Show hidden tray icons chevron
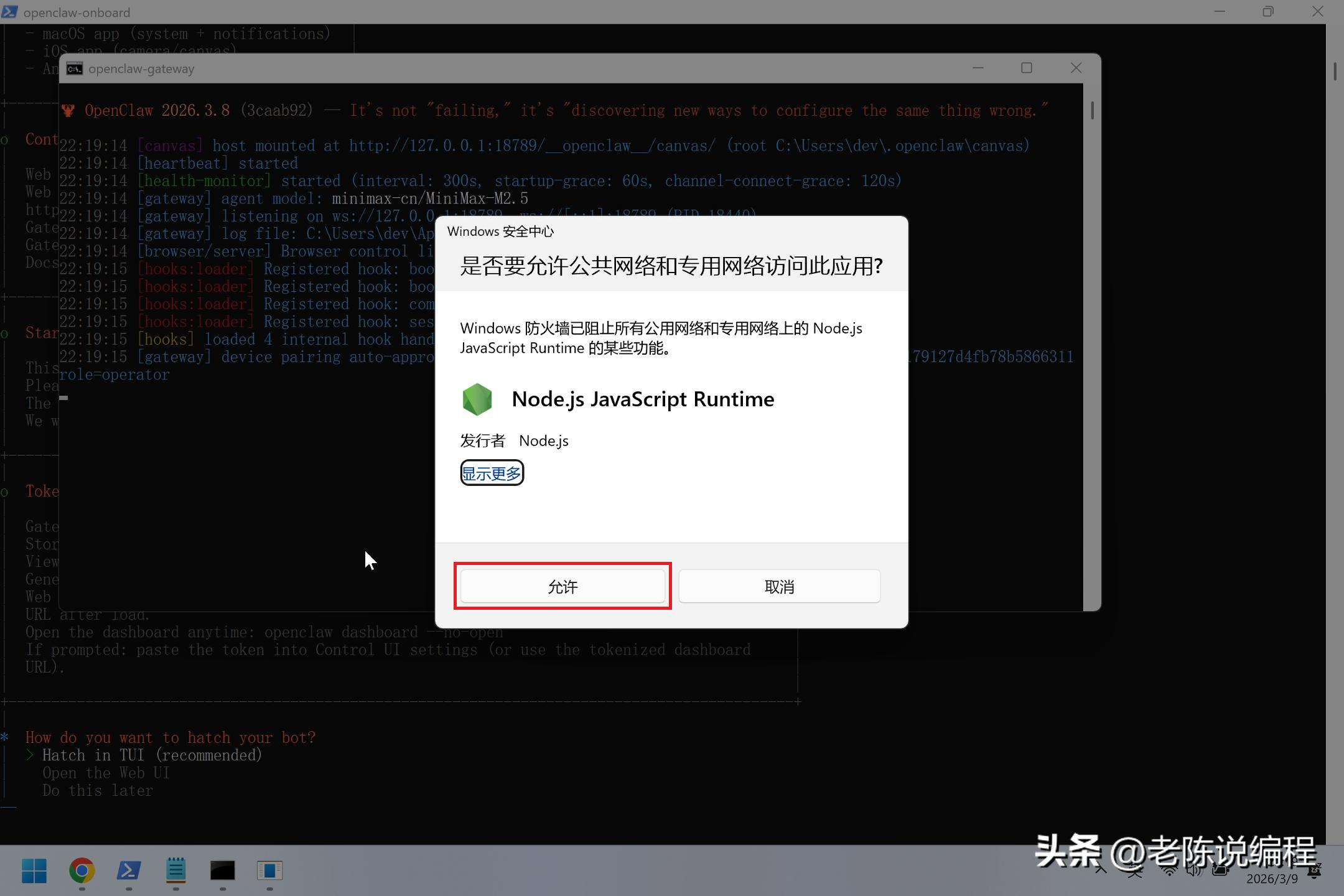 pos(1101,869)
